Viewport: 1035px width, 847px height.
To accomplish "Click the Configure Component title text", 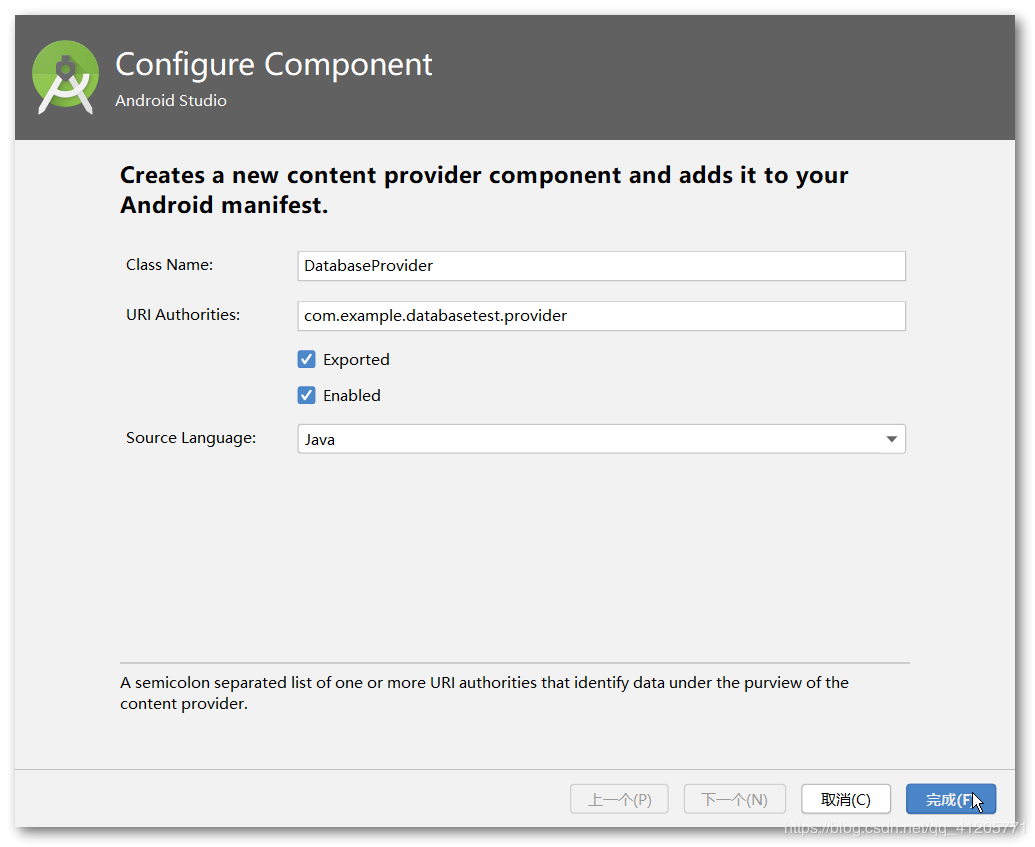I will (x=274, y=64).
